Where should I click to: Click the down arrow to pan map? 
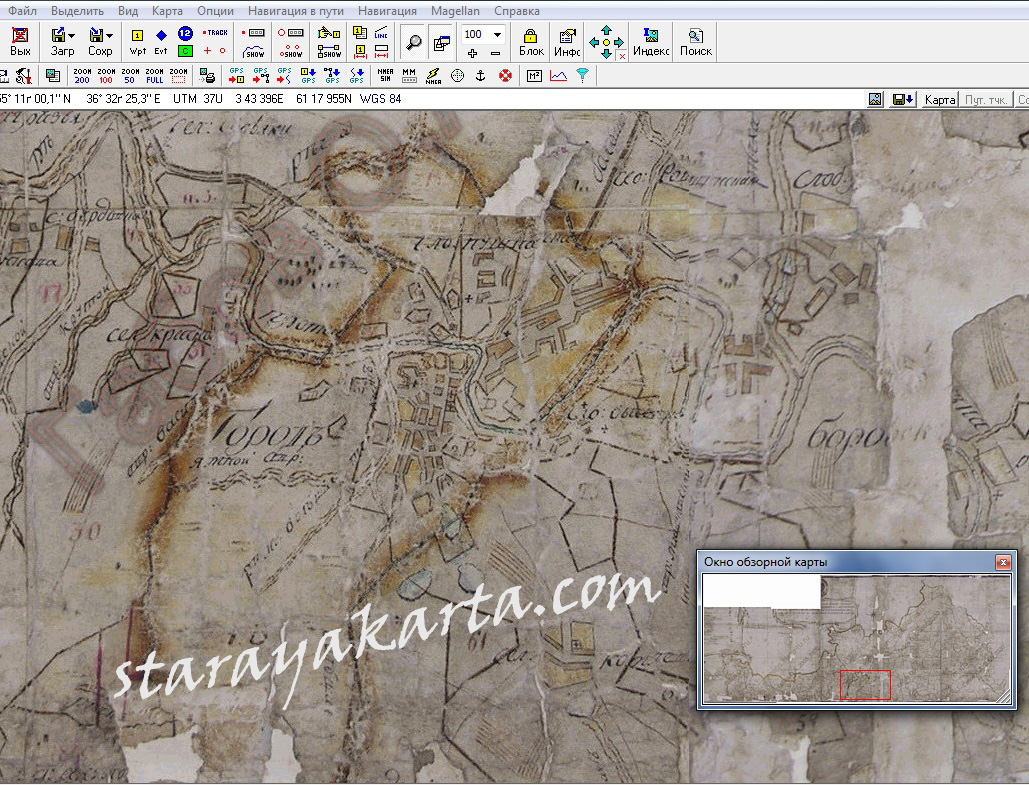click(606, 54)
